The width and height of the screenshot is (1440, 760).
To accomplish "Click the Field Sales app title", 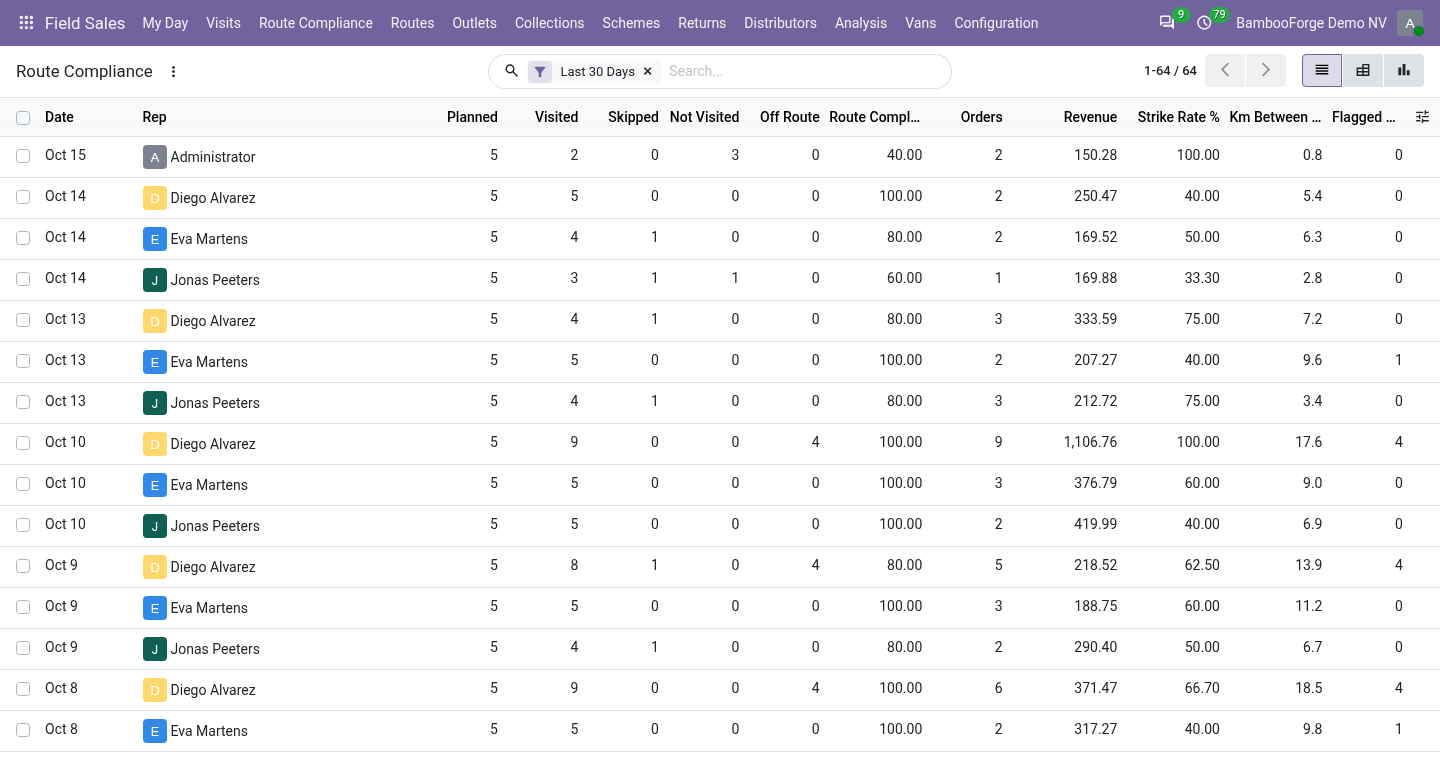I will (85, 23).
